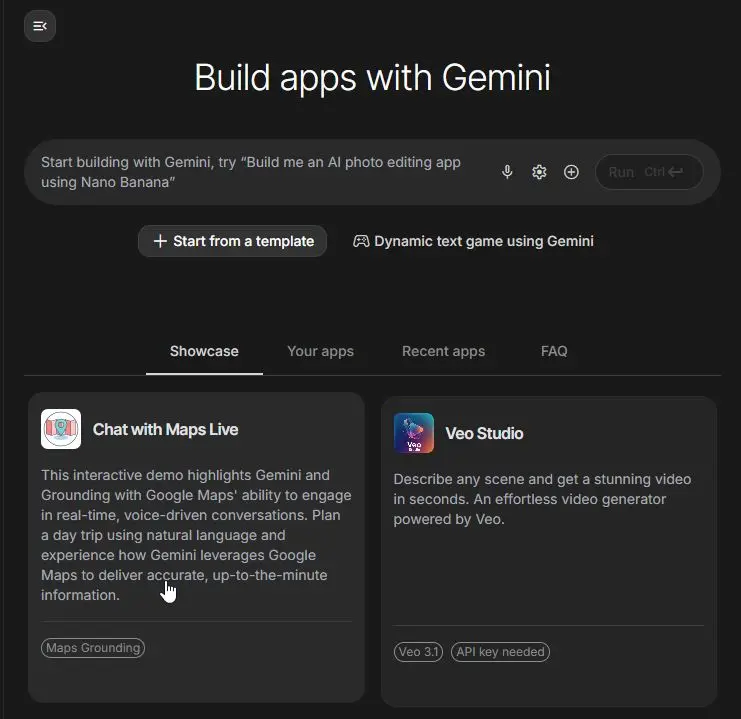Click the microphone voice input icon
Viewport: 741px width, 719px height.
tap(507, 172)
